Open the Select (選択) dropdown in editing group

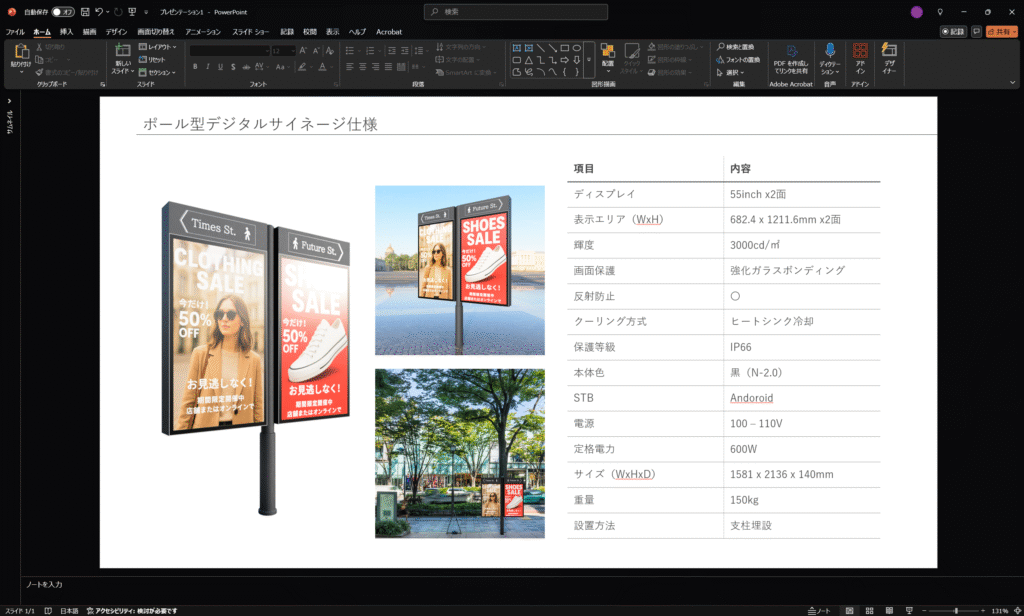tap(733, 72)
